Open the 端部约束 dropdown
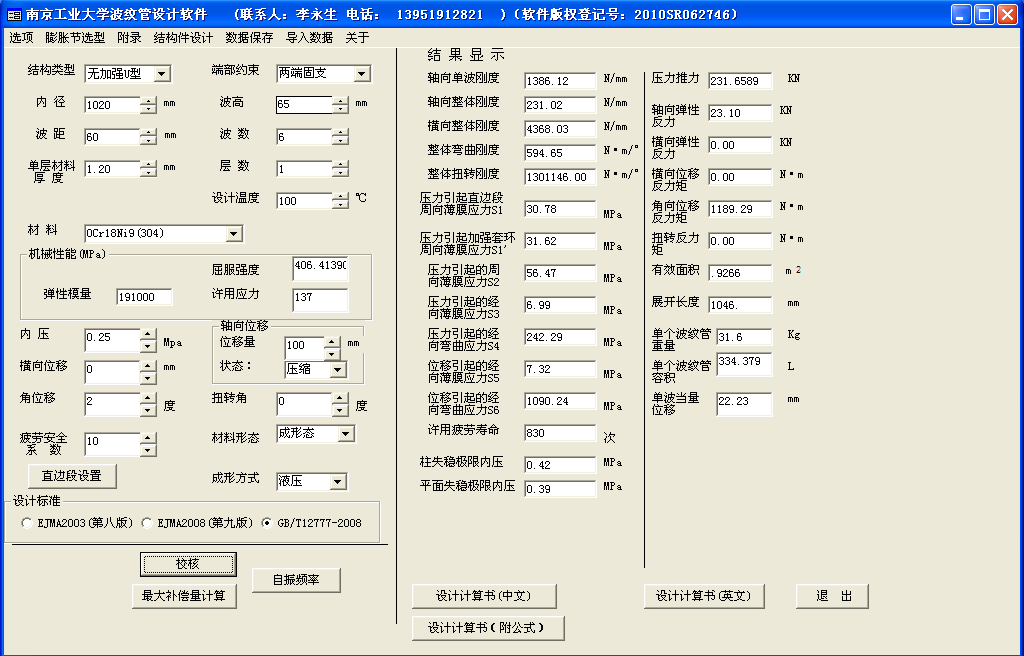The width and height of the screenshot is (1024, 656). pos(361,74)
